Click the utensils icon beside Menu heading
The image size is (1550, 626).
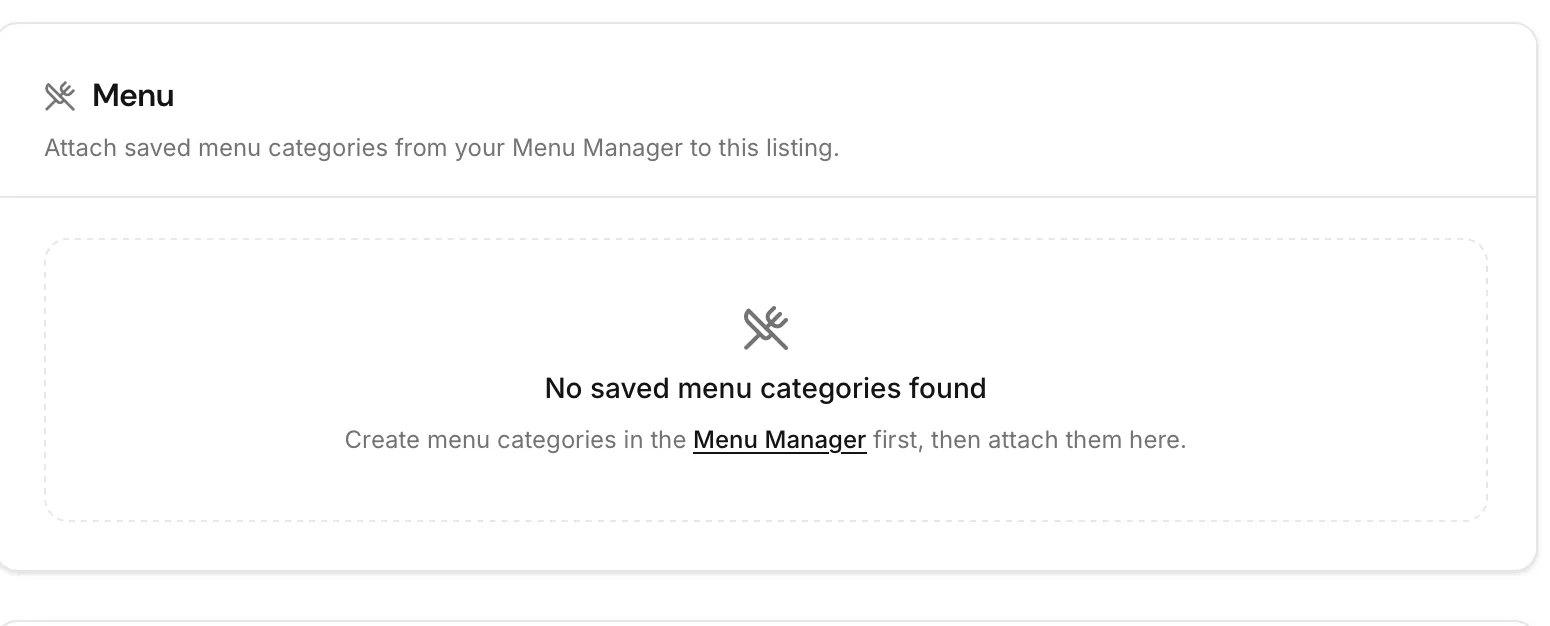pos(60,96)
